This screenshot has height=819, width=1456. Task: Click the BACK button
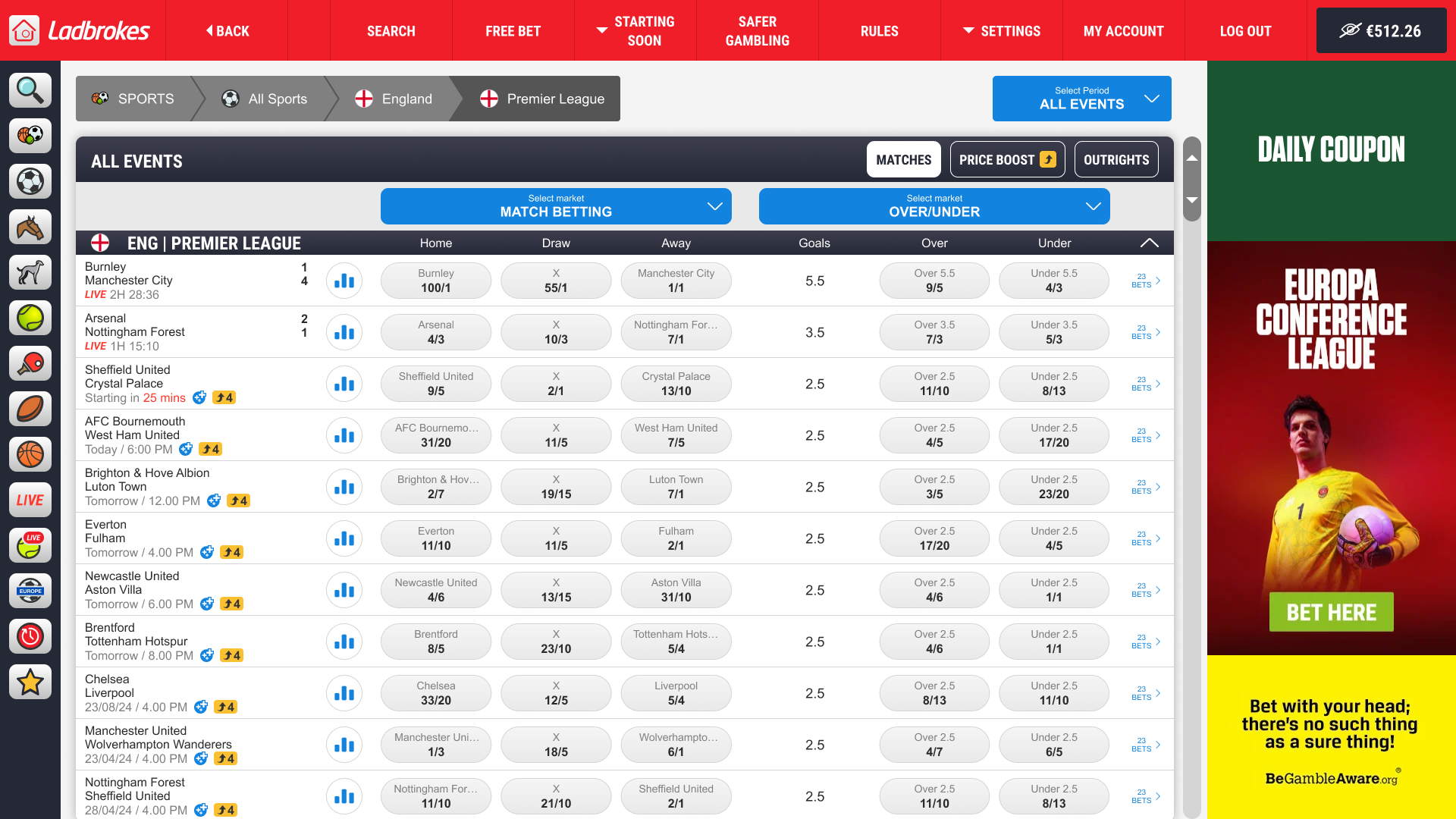coord(227,30)
